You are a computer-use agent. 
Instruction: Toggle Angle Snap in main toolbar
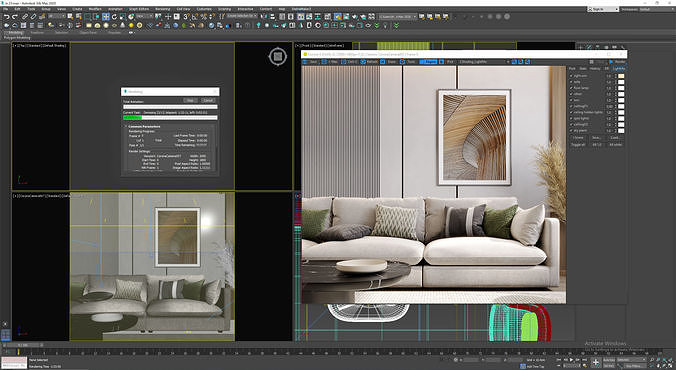(195, 16)
